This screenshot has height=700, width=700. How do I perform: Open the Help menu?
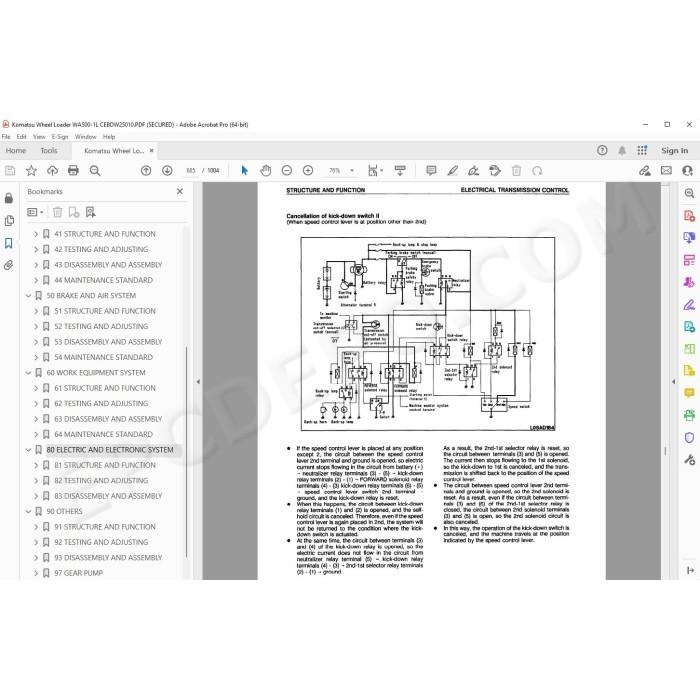click(109, 137)
